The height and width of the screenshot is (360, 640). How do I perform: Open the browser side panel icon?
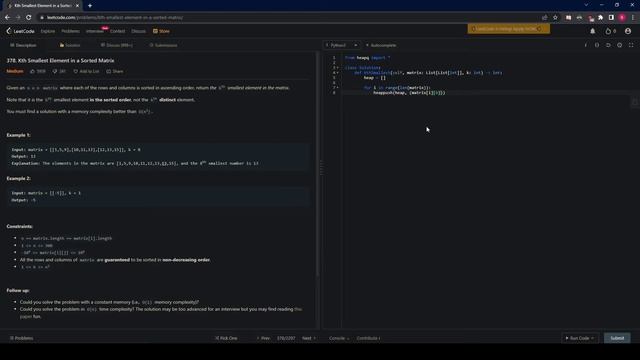click(x=611, y=18)
